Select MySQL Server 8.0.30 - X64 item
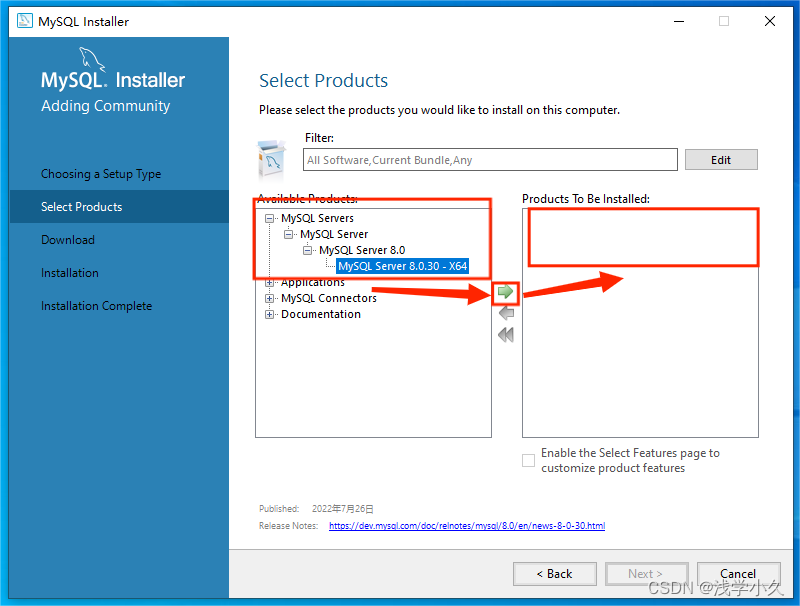 pos(403,266)
